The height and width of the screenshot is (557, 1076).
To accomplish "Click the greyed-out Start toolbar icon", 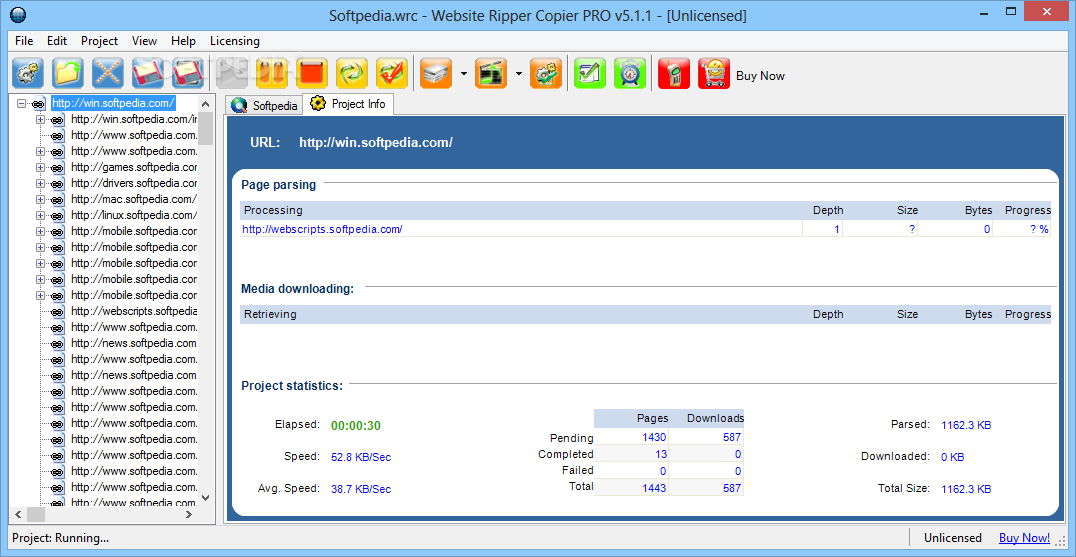I will coord(233,73).
